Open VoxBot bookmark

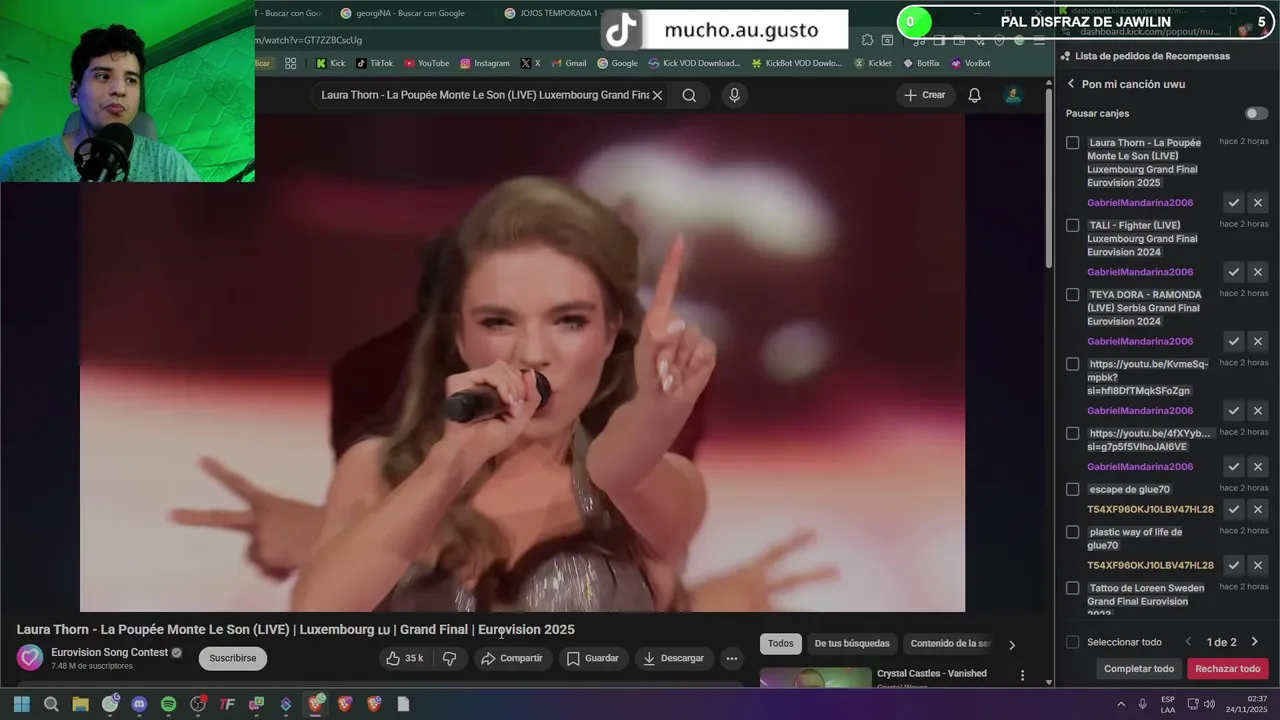point(970,63)
